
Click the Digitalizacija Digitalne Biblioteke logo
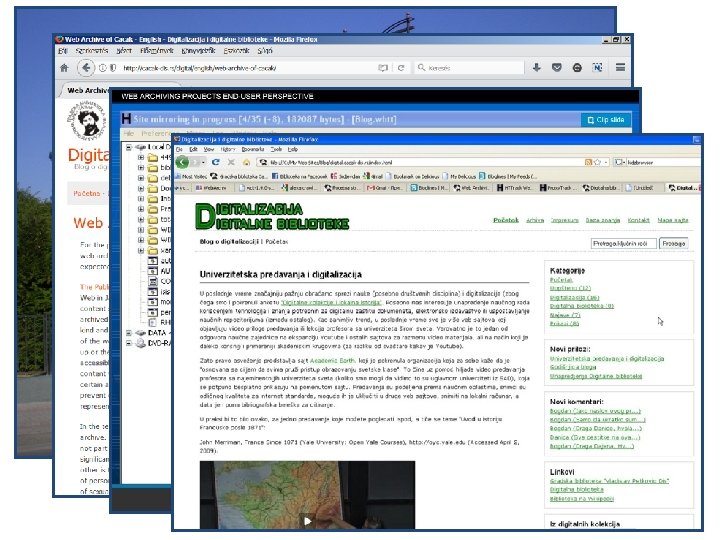(272, 216)
